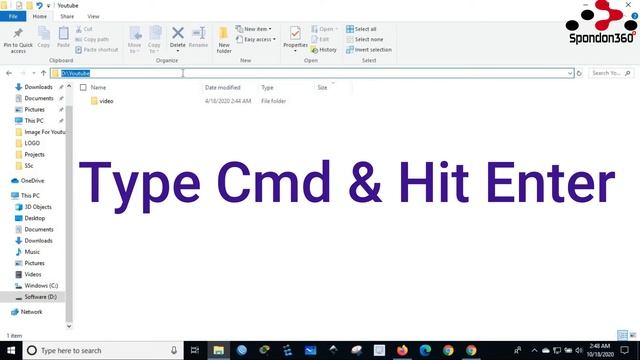Open Videos in navigation pane
The width and height of the screenshot is (640, 360).
33,274
